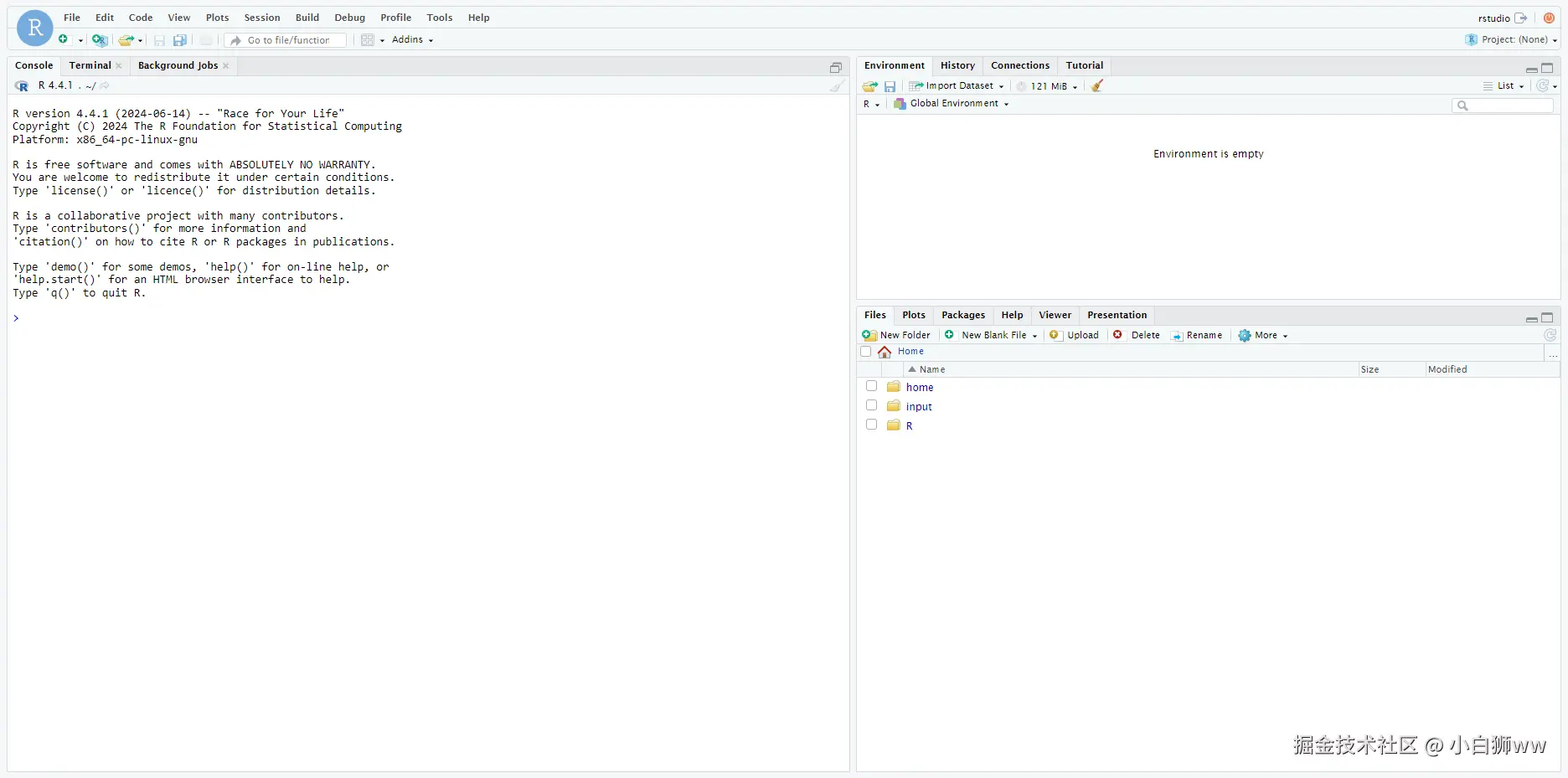
Task: Click the Rename button
Action: point(1197,335)
